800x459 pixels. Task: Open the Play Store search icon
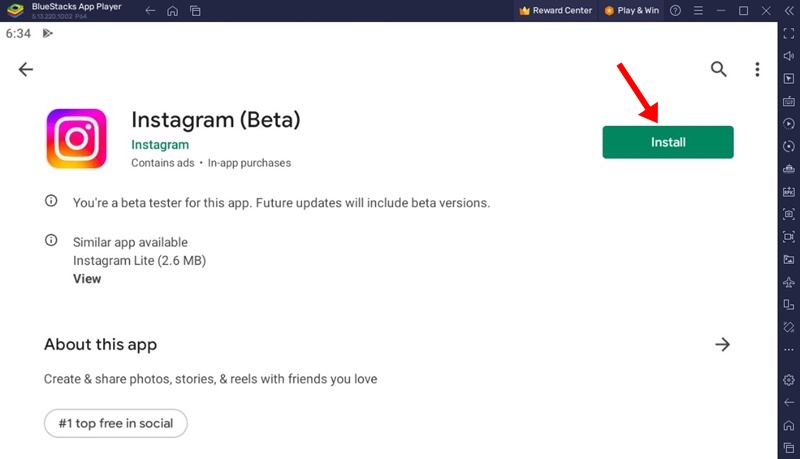click(718, 69)
